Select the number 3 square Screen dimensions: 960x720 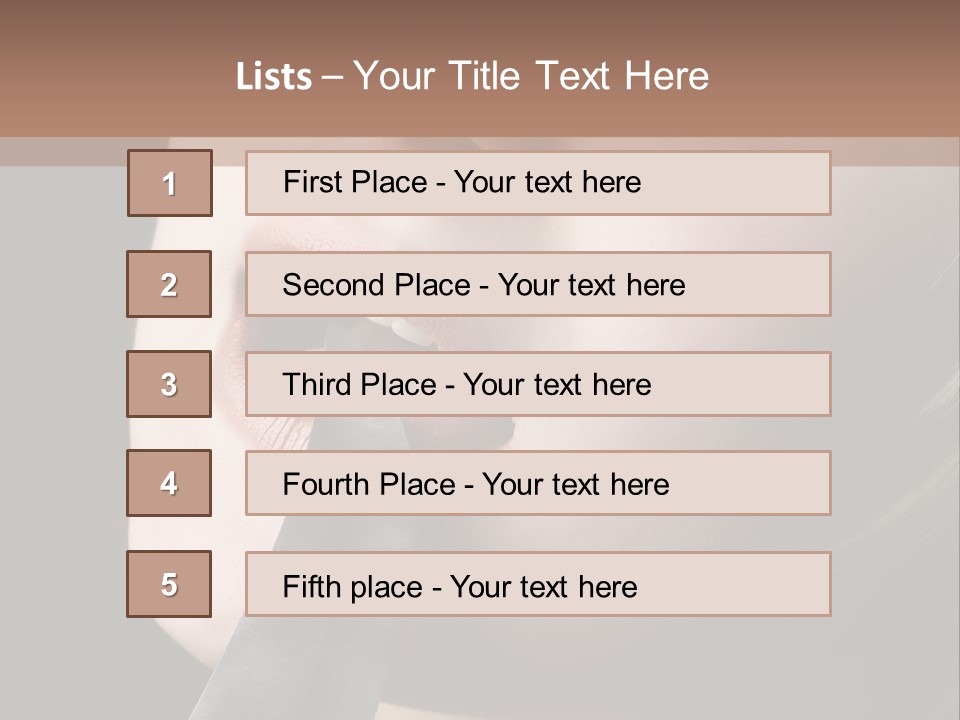click(x=169, y=384)
